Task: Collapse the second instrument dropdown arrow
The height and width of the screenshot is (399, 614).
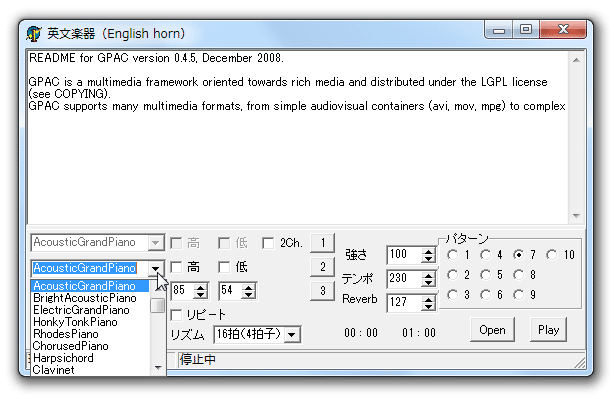Action: (155, 269)
